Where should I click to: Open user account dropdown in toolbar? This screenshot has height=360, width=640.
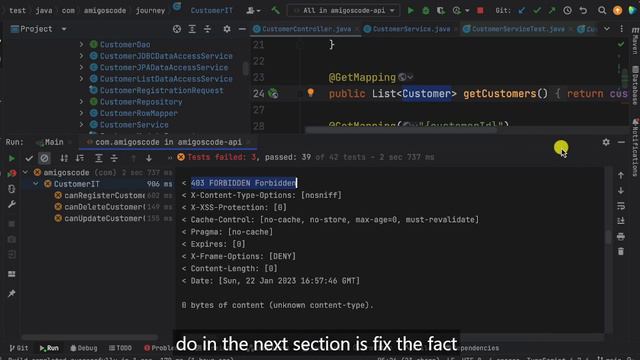253,11
